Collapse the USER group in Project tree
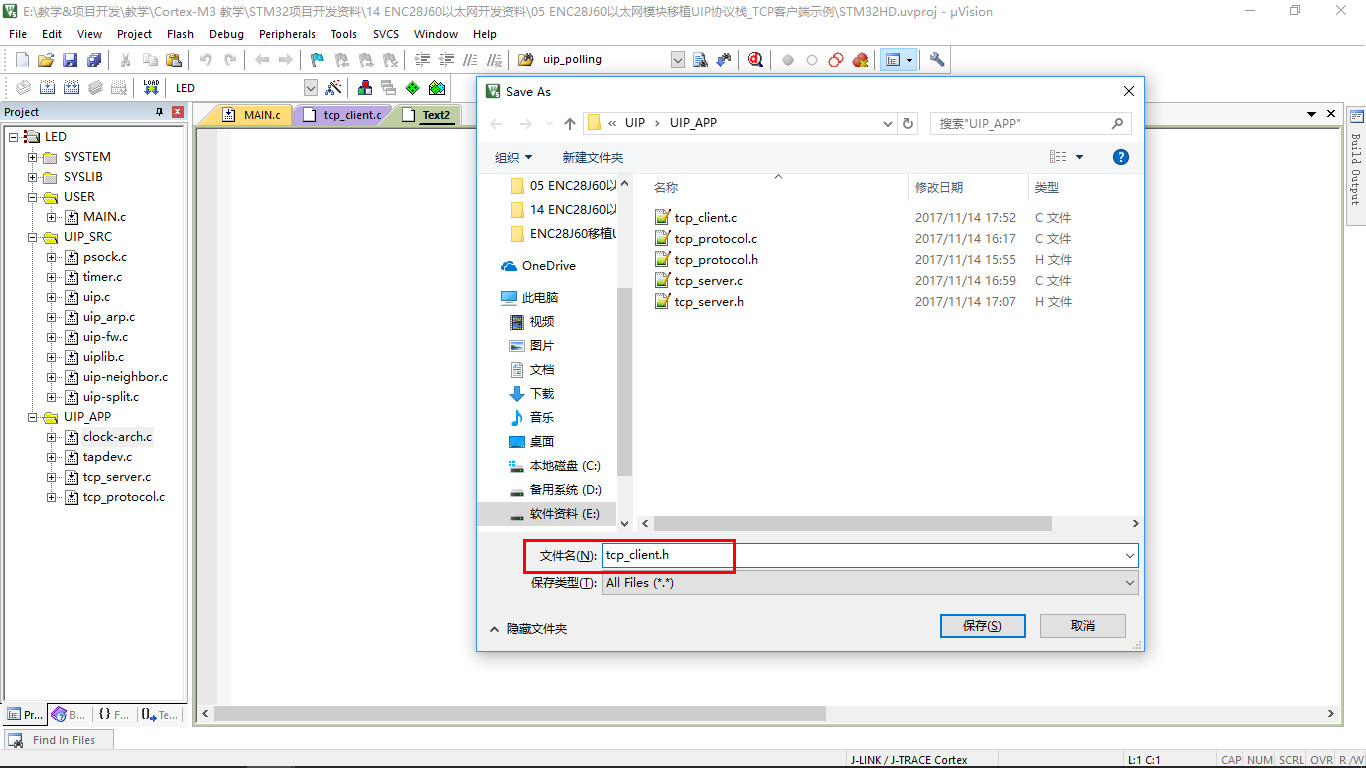 pos(33,197)
